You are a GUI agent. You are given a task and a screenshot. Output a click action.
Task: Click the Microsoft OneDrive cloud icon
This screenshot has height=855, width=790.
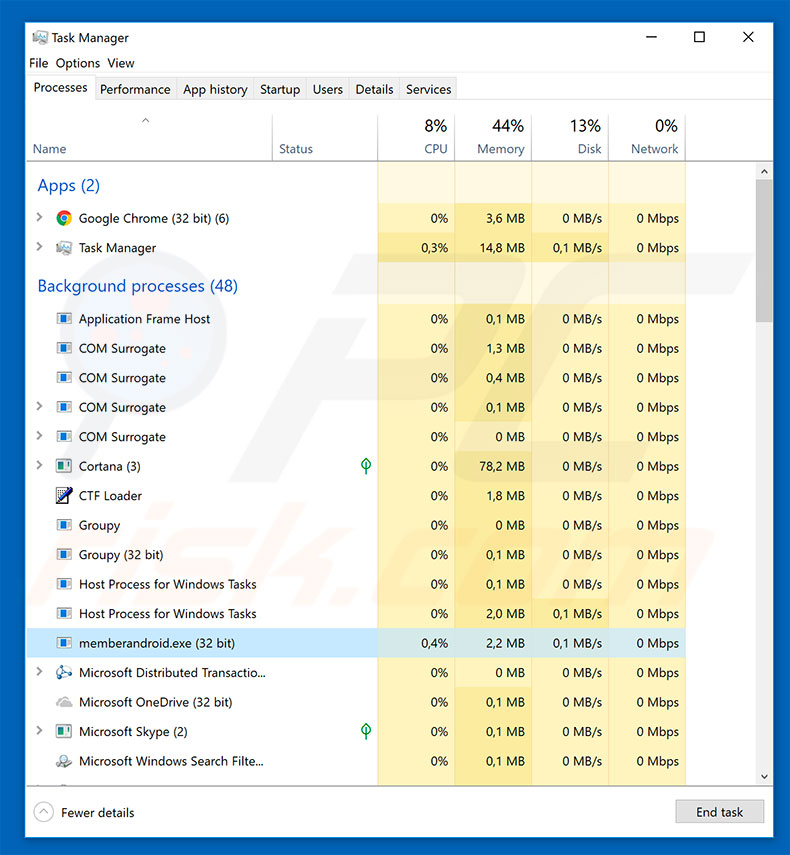coord(64,702)
